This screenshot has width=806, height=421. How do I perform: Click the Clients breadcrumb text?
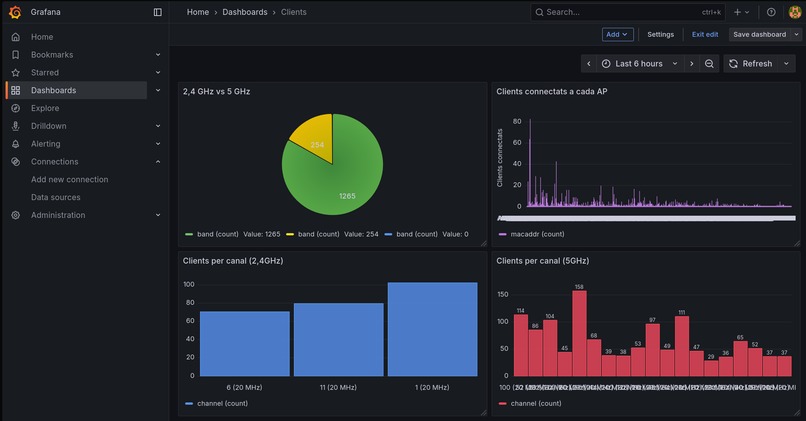coord(294,12)
